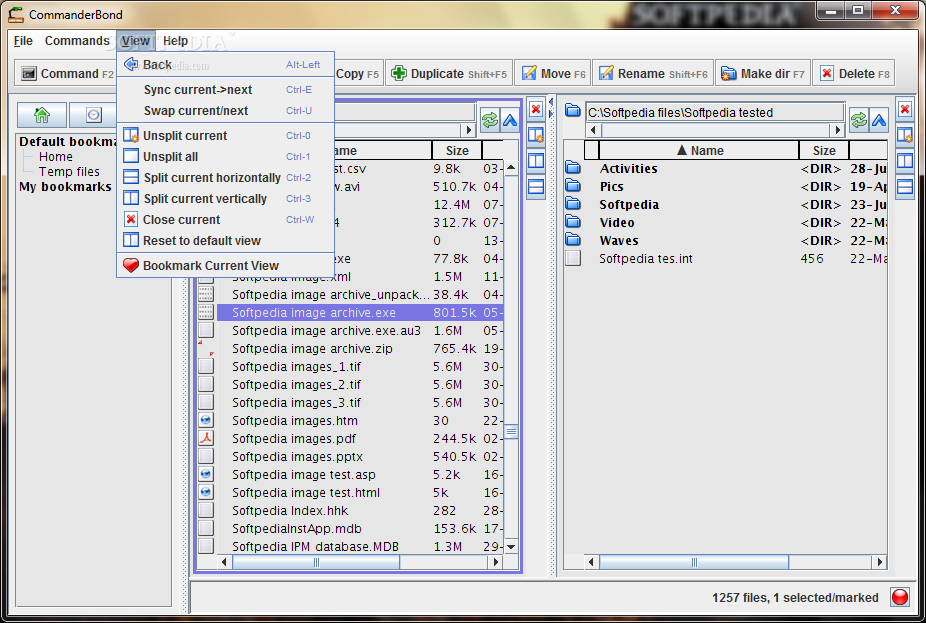Select Swap current/next menu entry
926x623 pixels.
click(226, 110)
